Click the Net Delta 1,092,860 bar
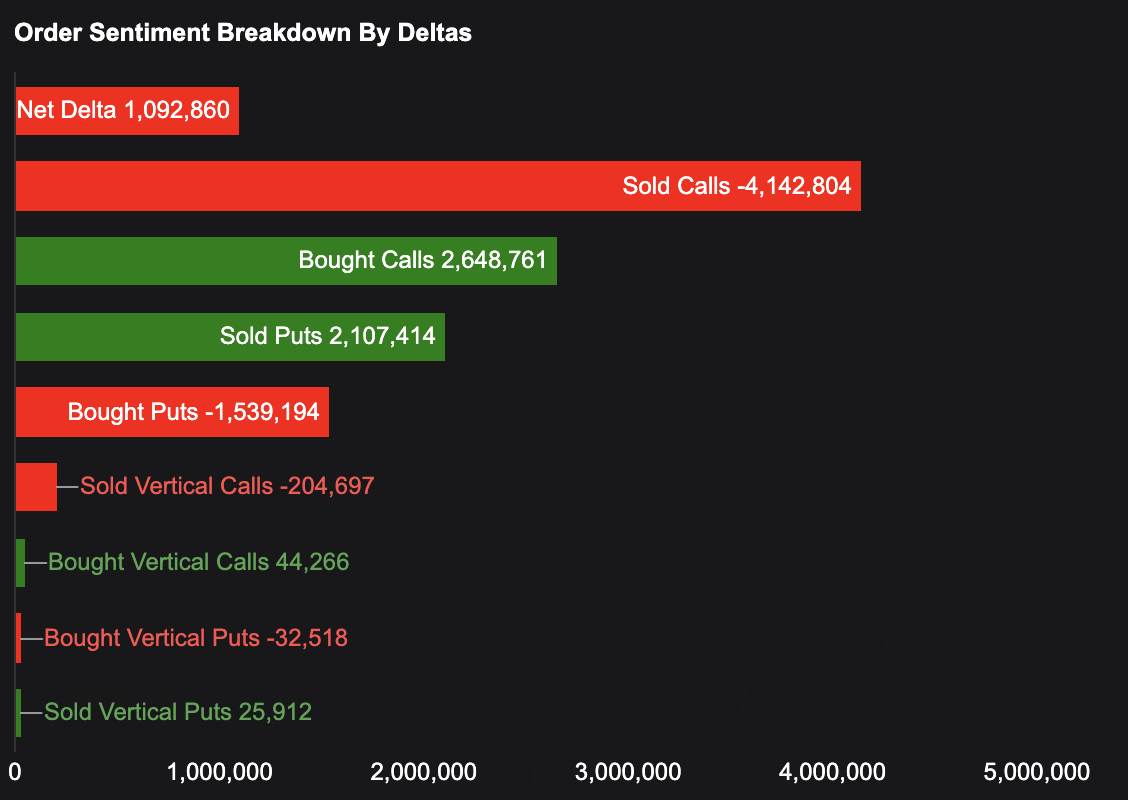1128x800 pixels. (127, 110)
